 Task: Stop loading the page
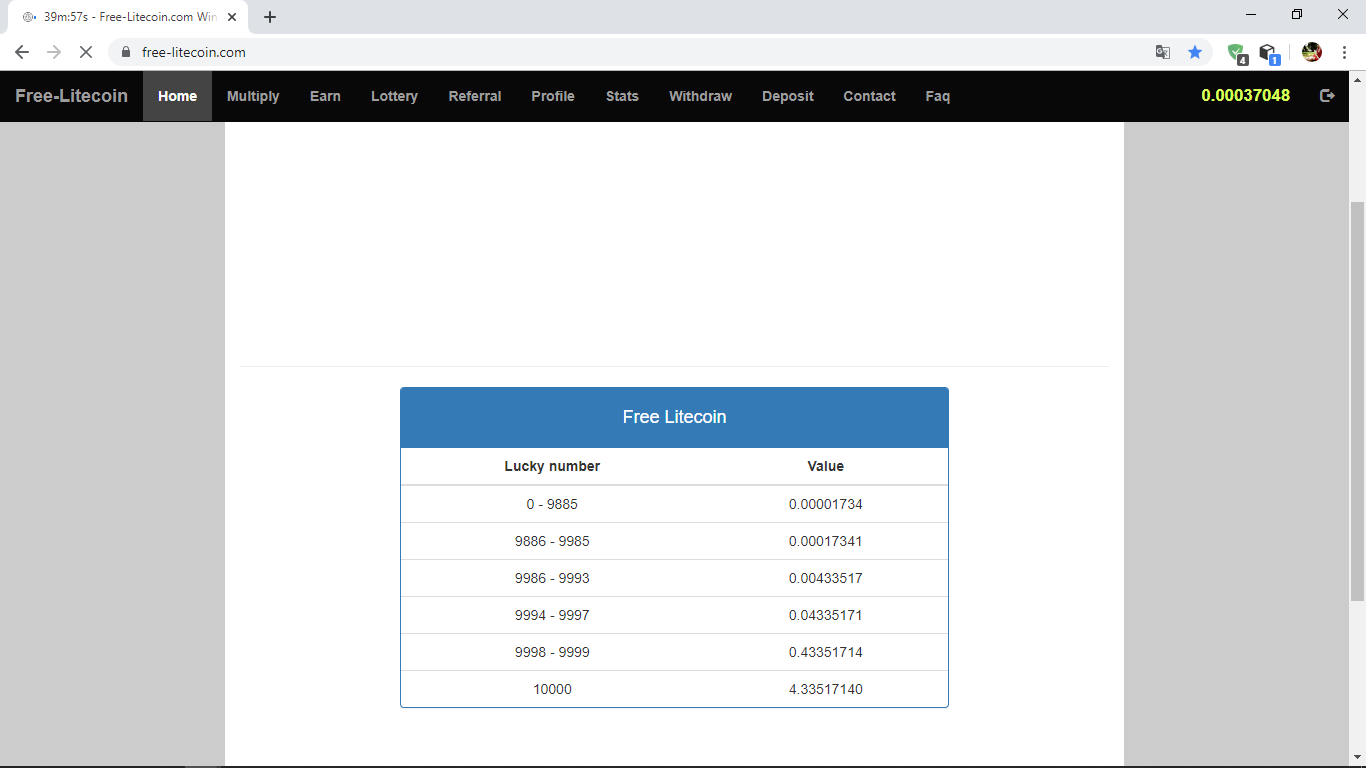[x=86, y=52]
